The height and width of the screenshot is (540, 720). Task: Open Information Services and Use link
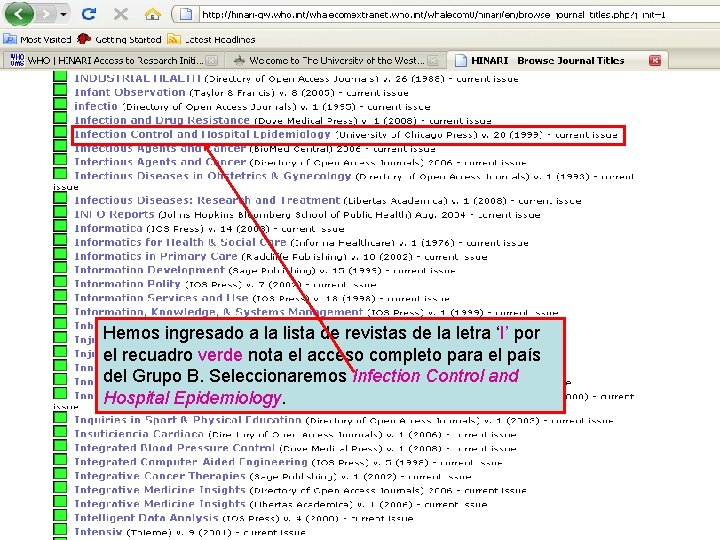[x=161, y=298]
